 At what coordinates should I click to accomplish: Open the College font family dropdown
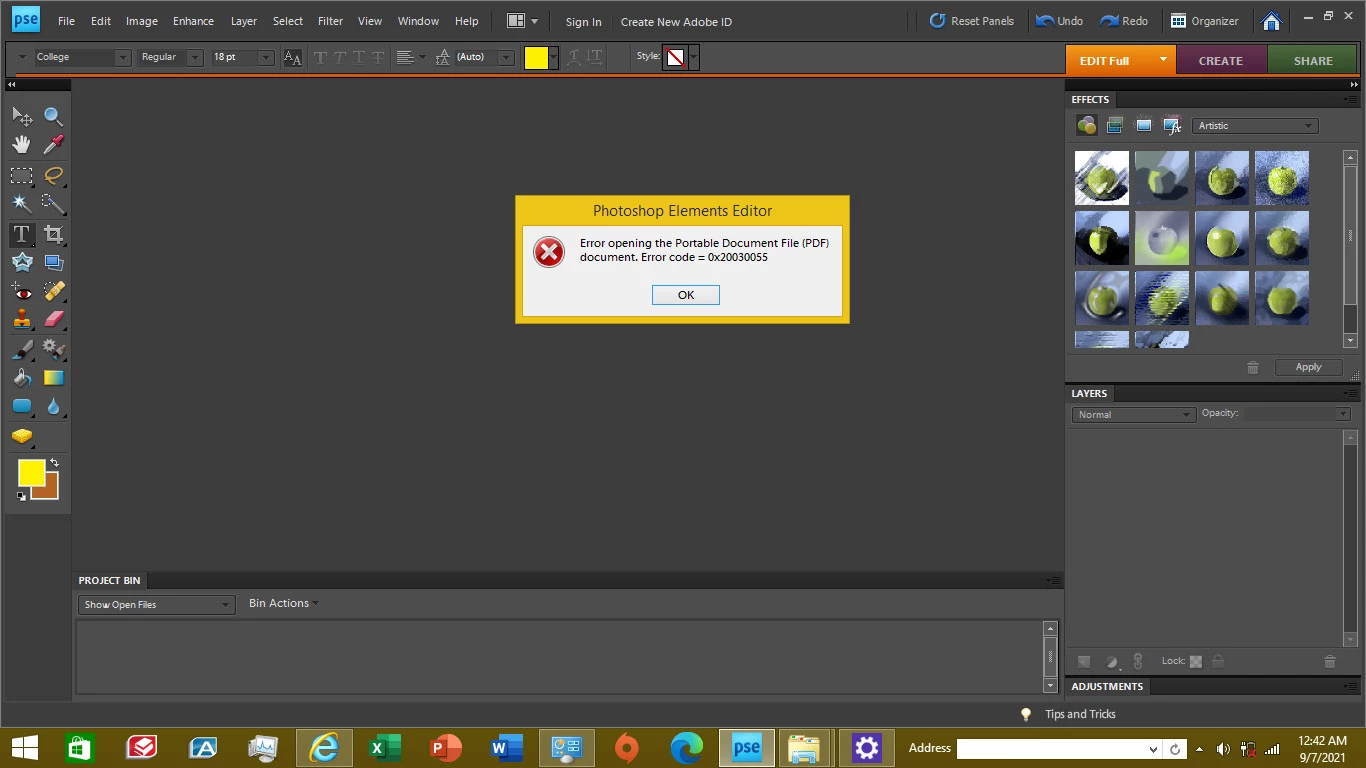click(x=123, y=58)
